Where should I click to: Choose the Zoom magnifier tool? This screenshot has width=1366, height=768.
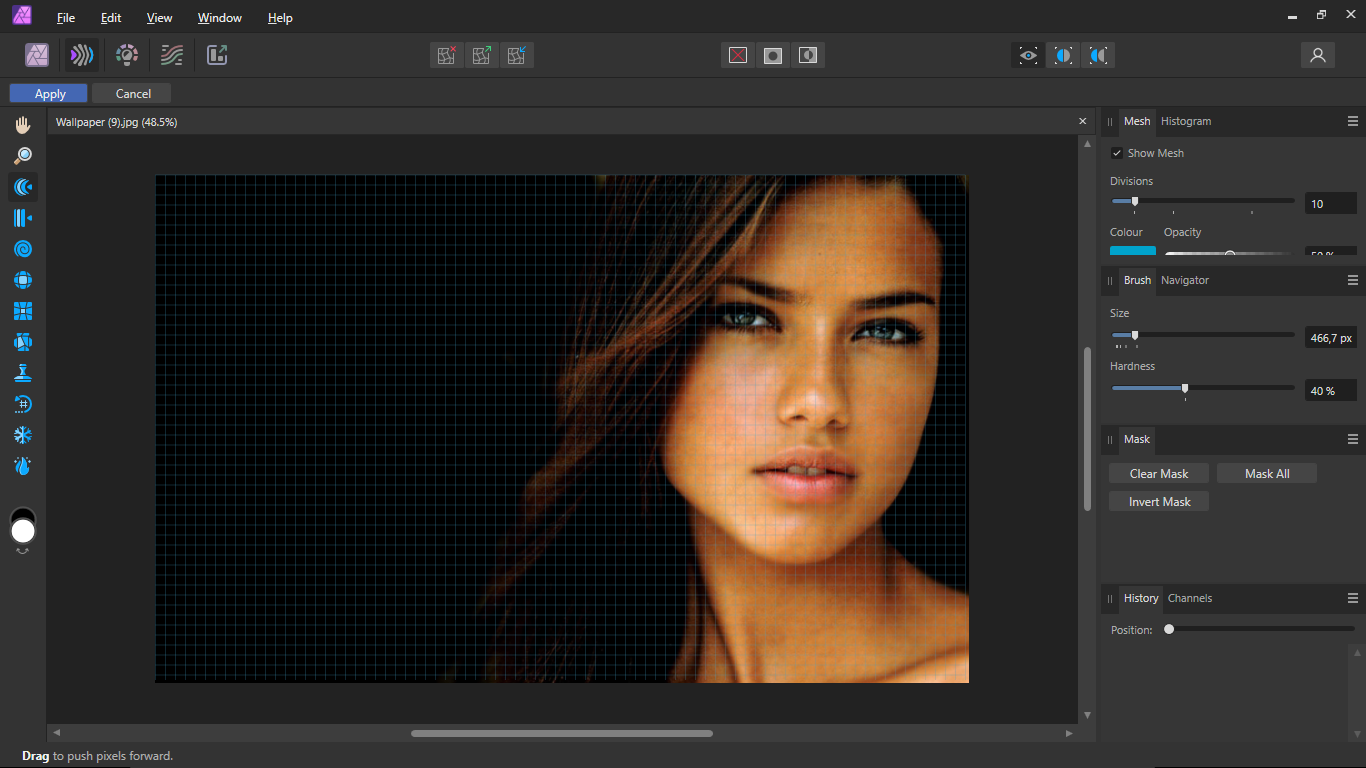(23, 156)
